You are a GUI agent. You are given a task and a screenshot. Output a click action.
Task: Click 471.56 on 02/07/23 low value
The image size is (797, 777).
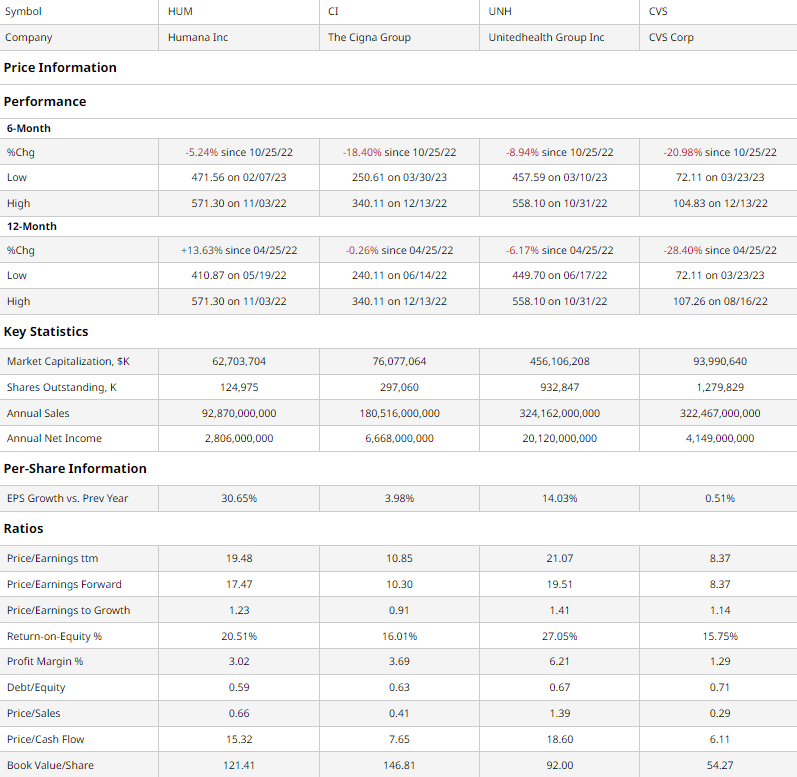click(239, 177)
